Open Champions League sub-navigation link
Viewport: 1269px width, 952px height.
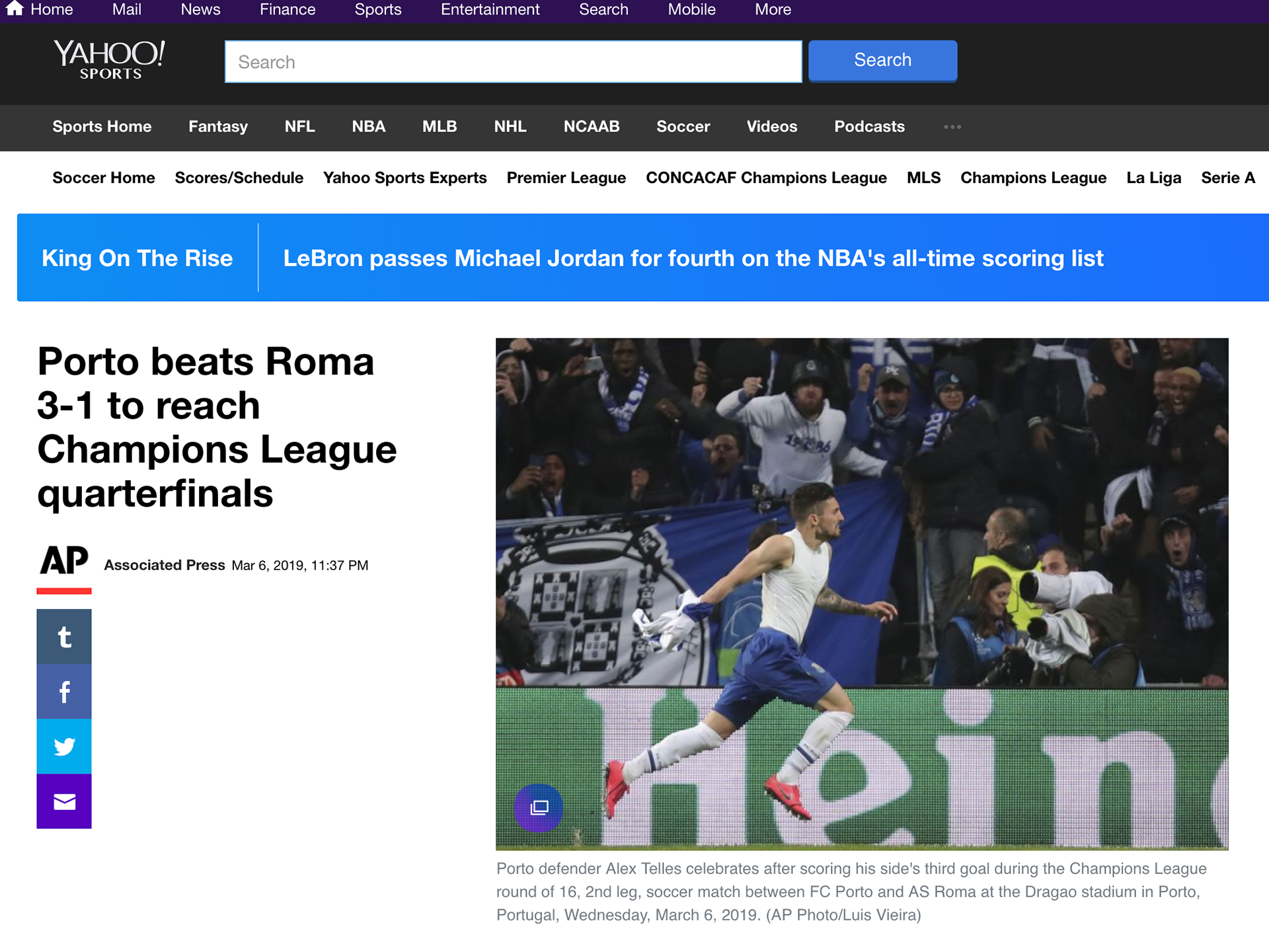(1033, 178)
